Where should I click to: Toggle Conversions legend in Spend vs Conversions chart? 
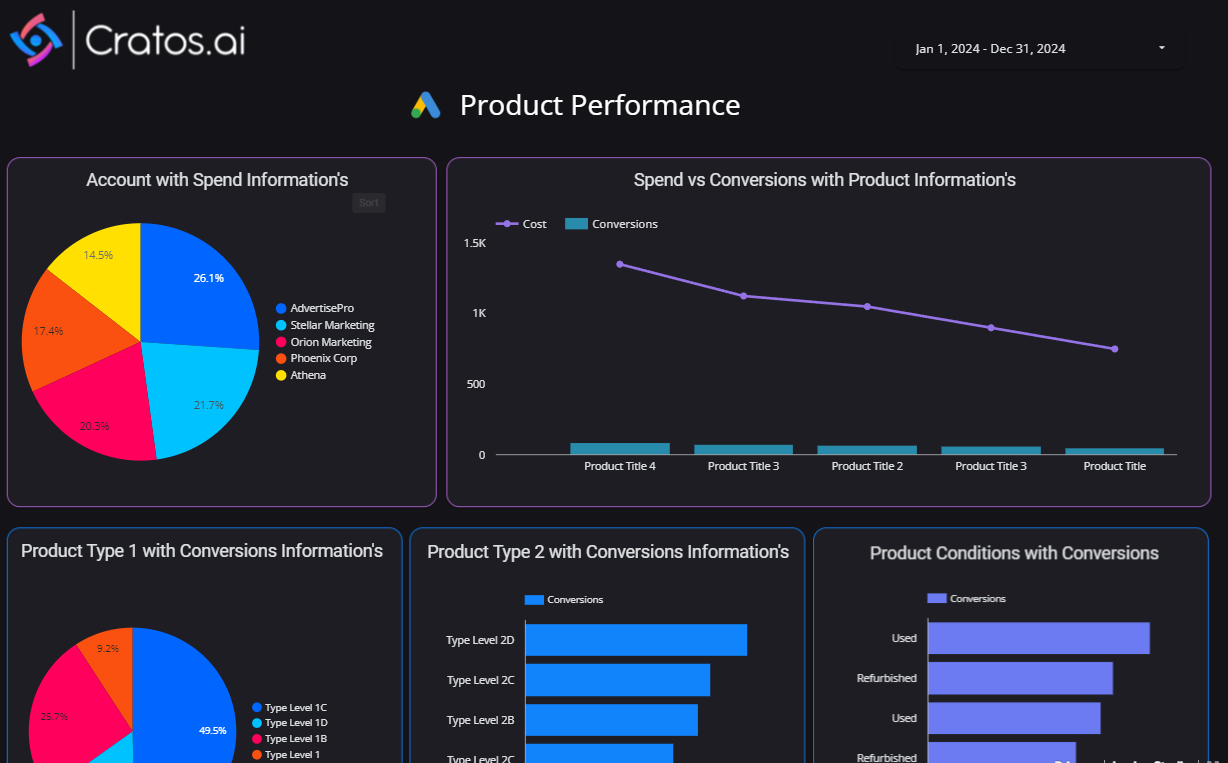[x=611, y=224]
